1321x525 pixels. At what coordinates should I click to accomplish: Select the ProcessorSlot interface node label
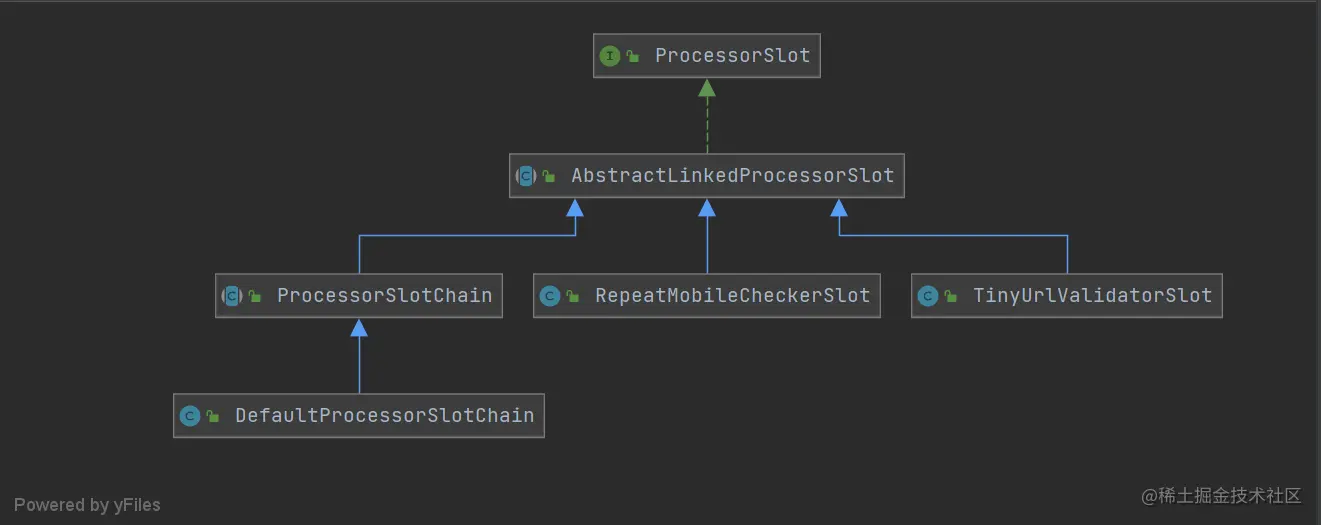point(732,56)
